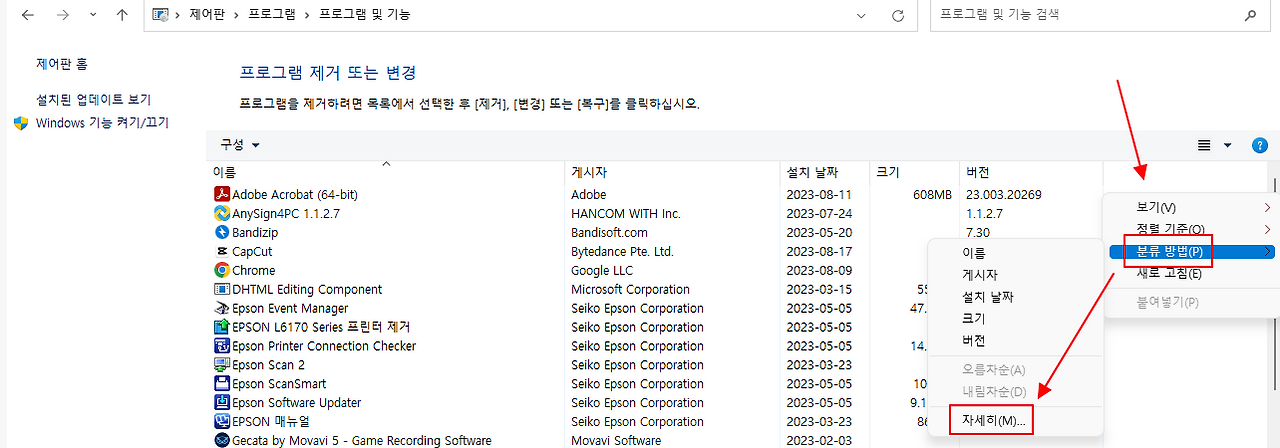Click the HANCOM WITH Inc. publisher cell
Viewport: 1280px width, 448px height.
626,213
